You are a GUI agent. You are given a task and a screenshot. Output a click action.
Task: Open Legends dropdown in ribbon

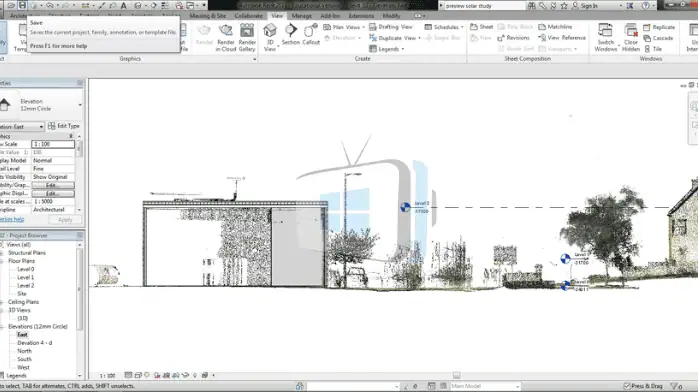[x=387, y=49]
